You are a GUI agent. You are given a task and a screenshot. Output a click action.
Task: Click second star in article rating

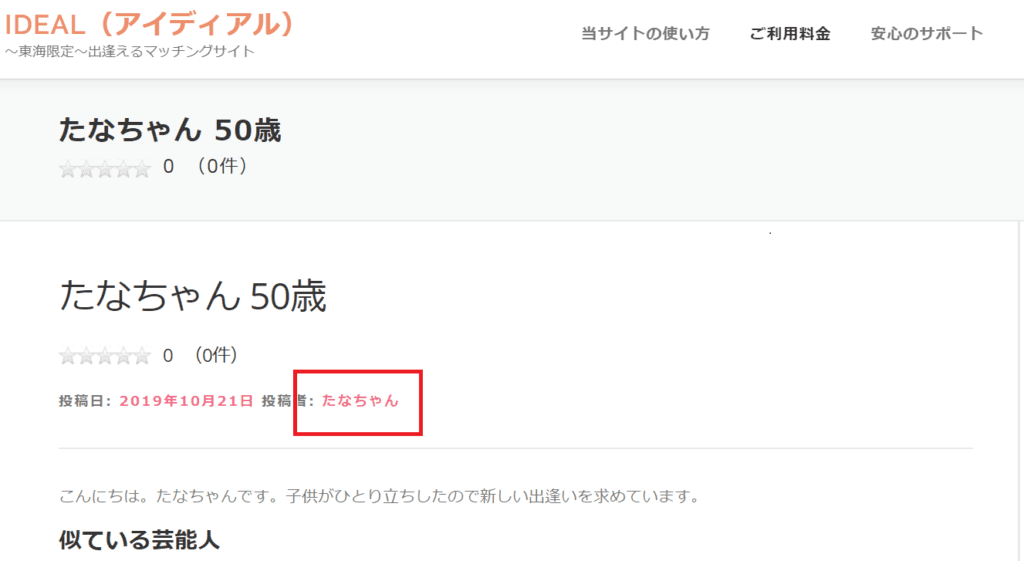tap(86, 356)
